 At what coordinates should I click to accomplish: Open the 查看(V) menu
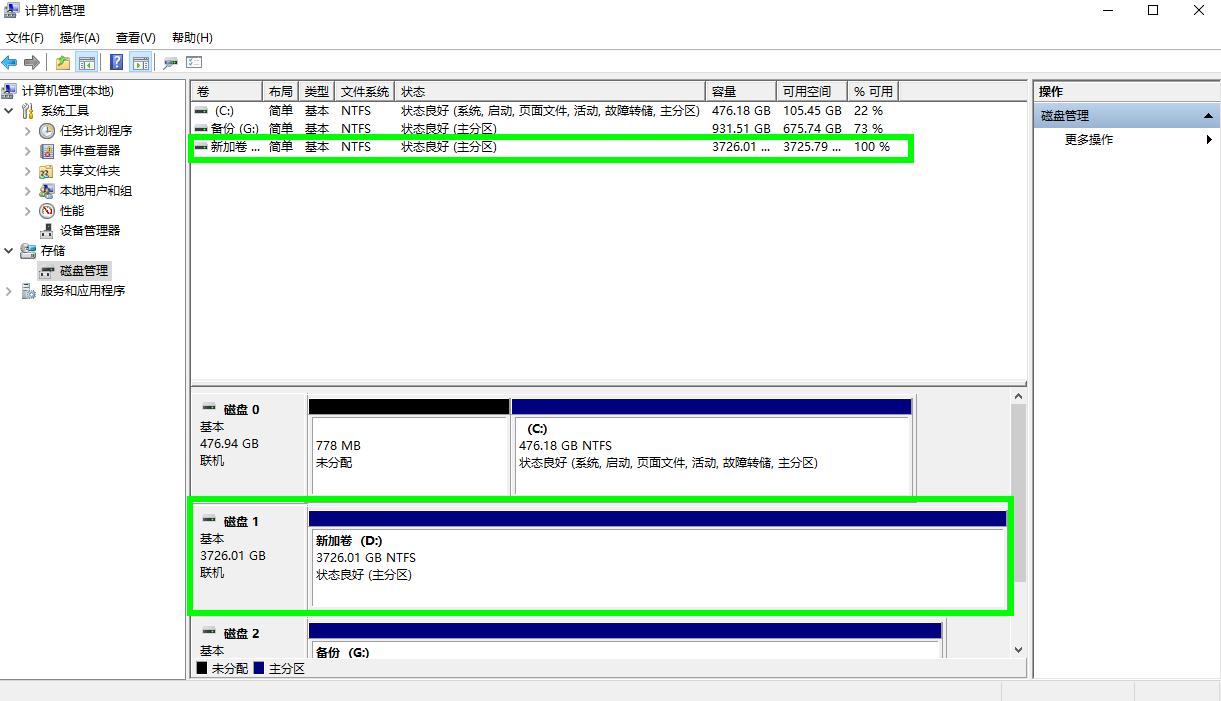pos(136,38)
